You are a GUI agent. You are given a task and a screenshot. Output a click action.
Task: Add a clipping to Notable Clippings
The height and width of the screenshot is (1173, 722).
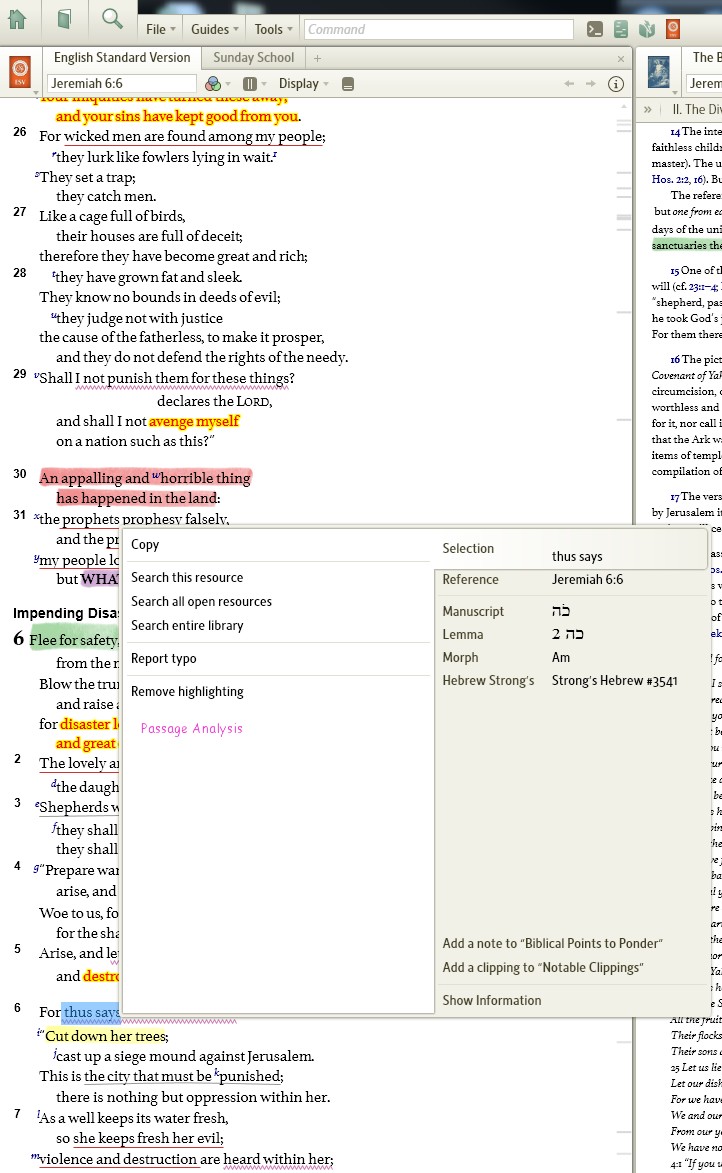[x=542, y=967]
